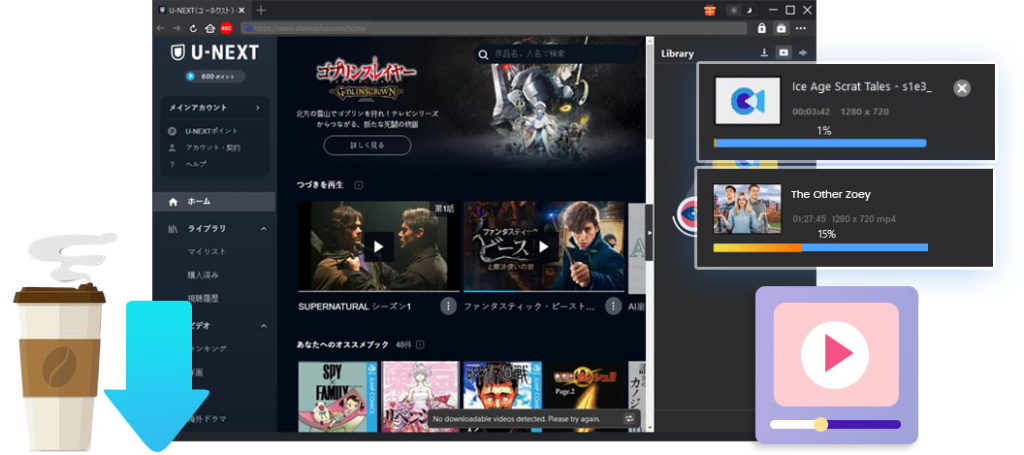1024x455 pixels.
Task: Click the arrow icon in Library header
Action: pyautogui.click(x=803, y=53)
